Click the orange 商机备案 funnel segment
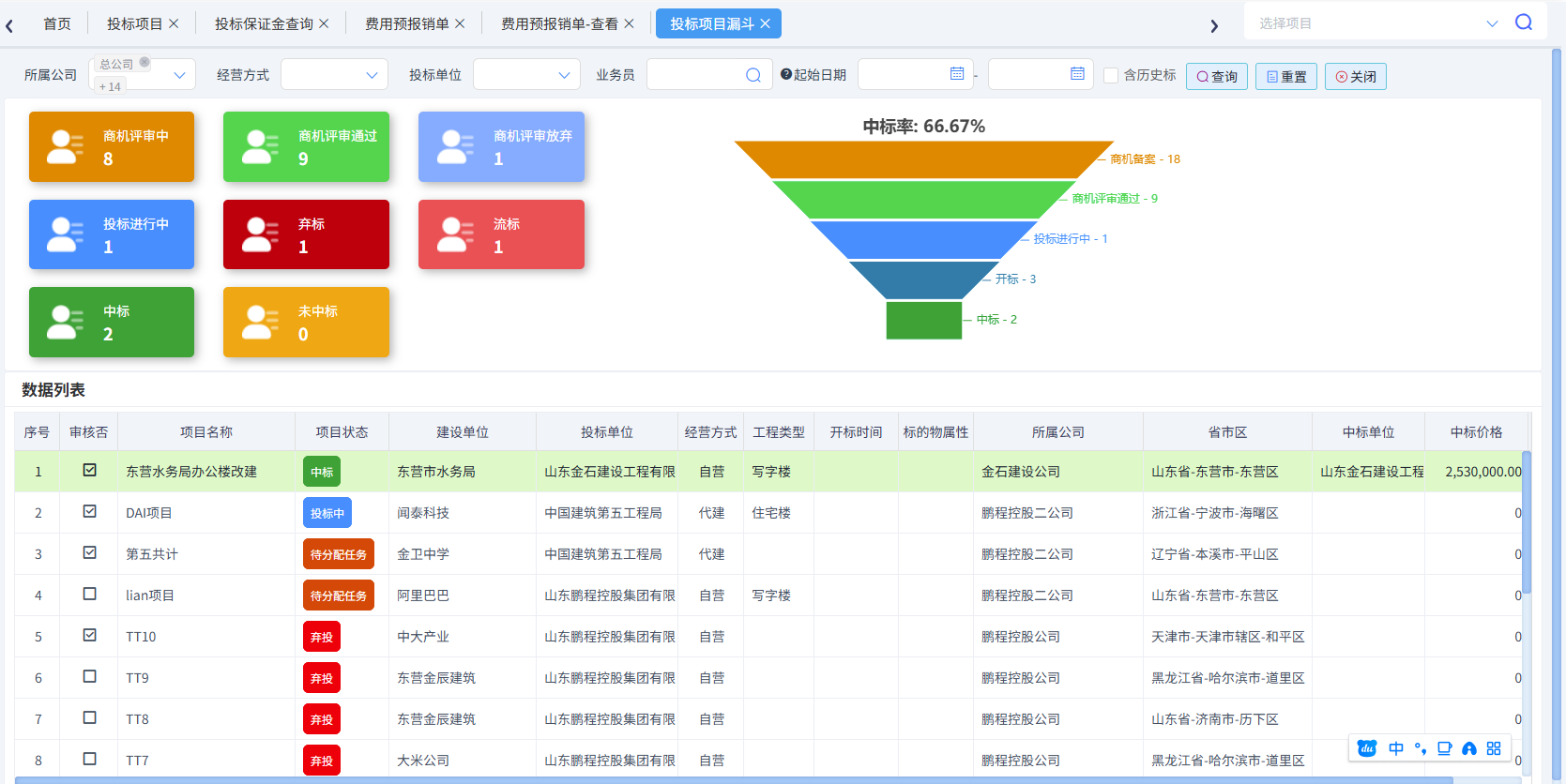 tap(923, 159)
